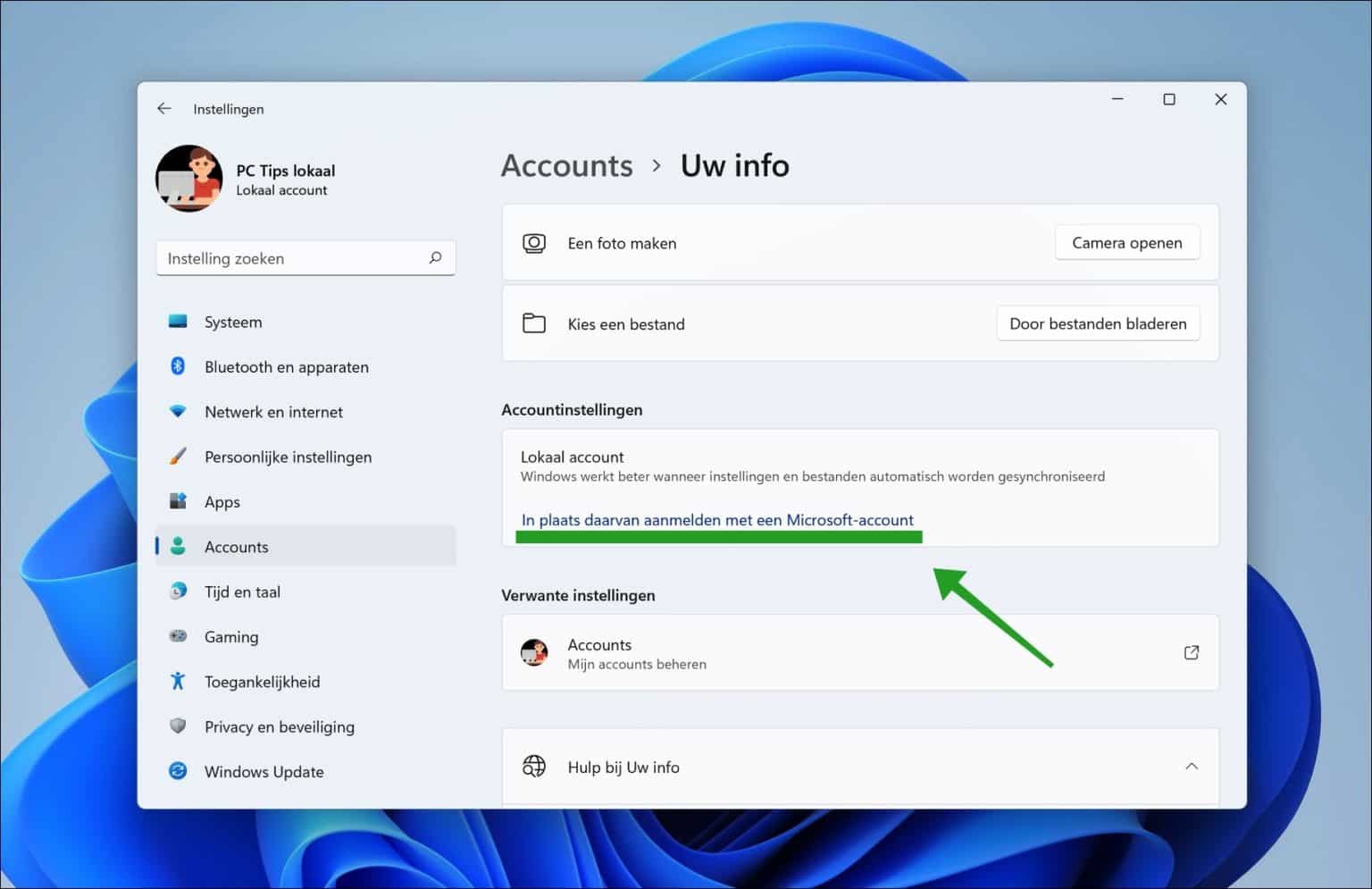The image size is (1372, 889).
Task: Select Accounts in the sidebar
Action: click(236, 546)
